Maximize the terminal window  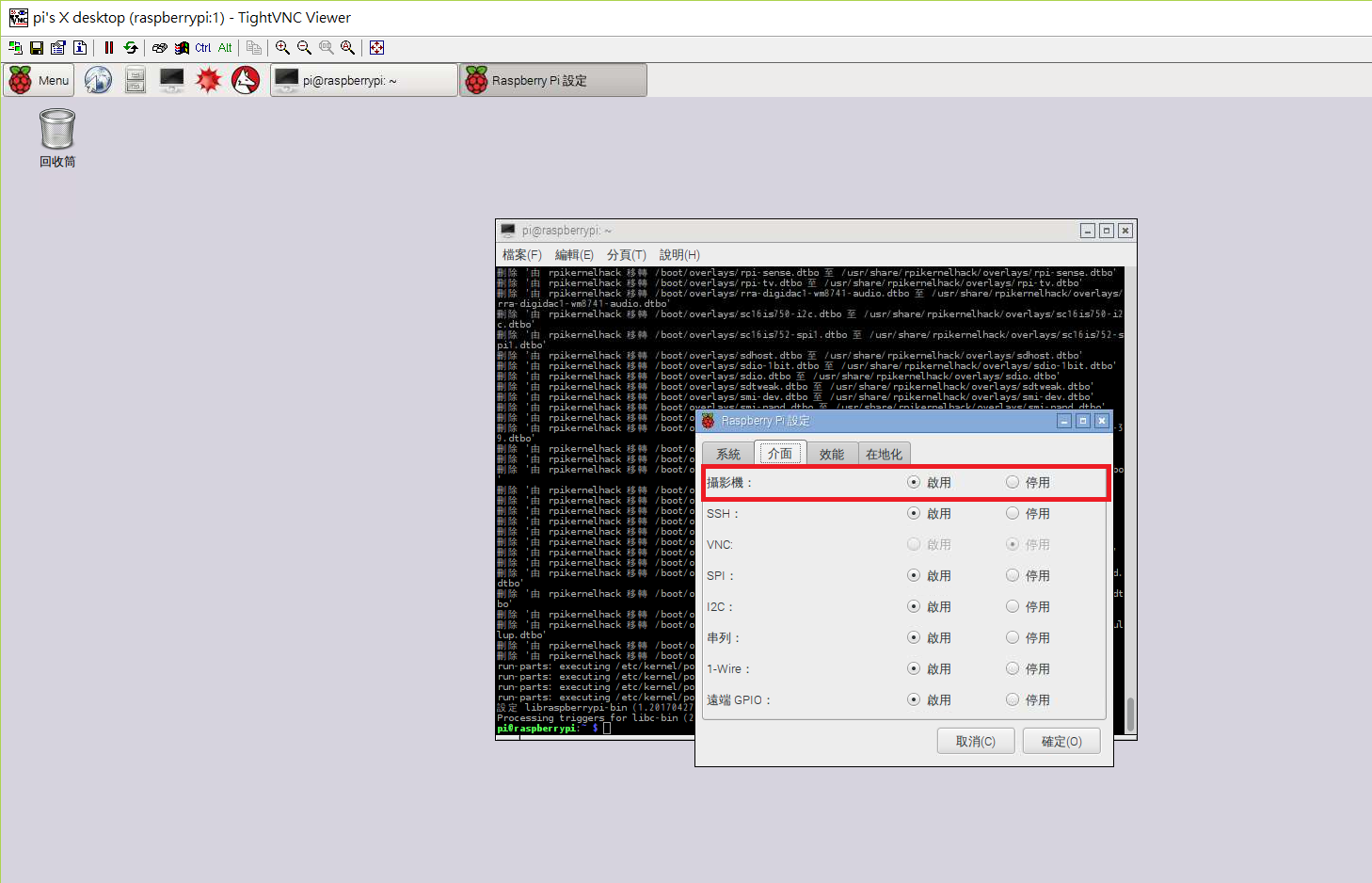coord(1107,231)
